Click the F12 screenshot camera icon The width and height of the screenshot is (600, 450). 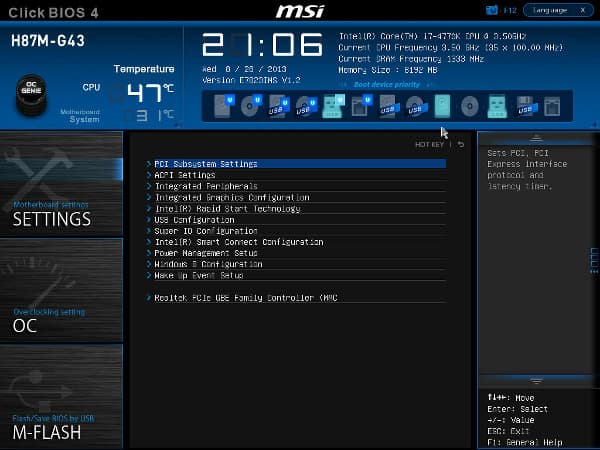click(x=491, y=10)
